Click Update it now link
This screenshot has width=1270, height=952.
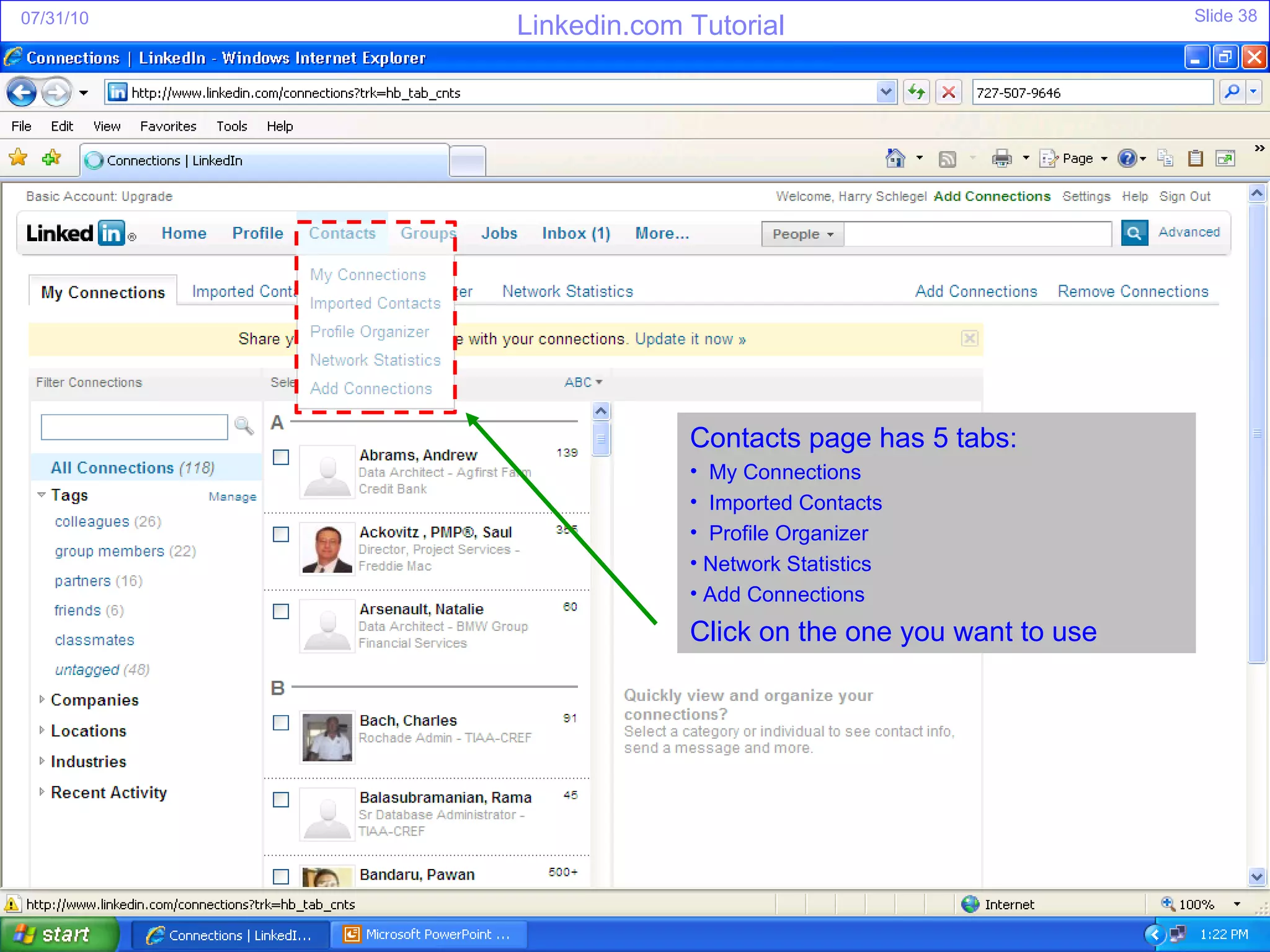(x=690, y=339)
